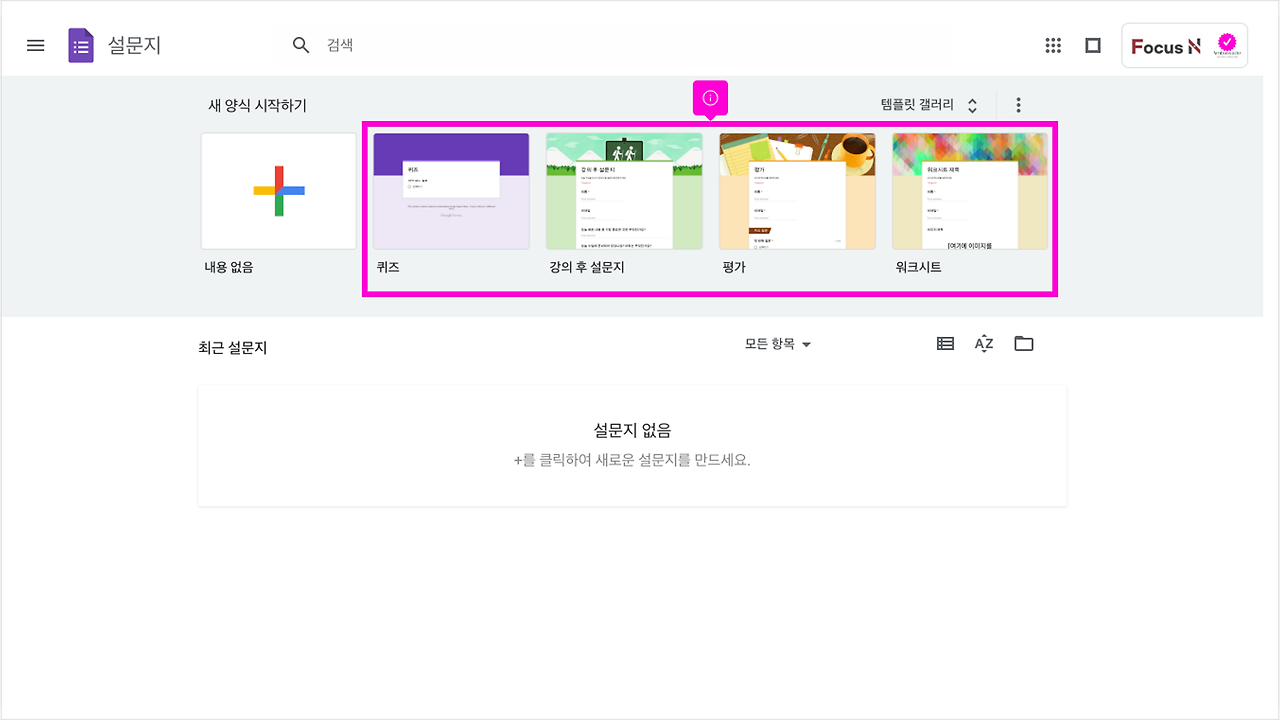This screenshot has width=1280, height=720.
Task: Click the Google Forms logo icon
Action: [x=80, y=45]
